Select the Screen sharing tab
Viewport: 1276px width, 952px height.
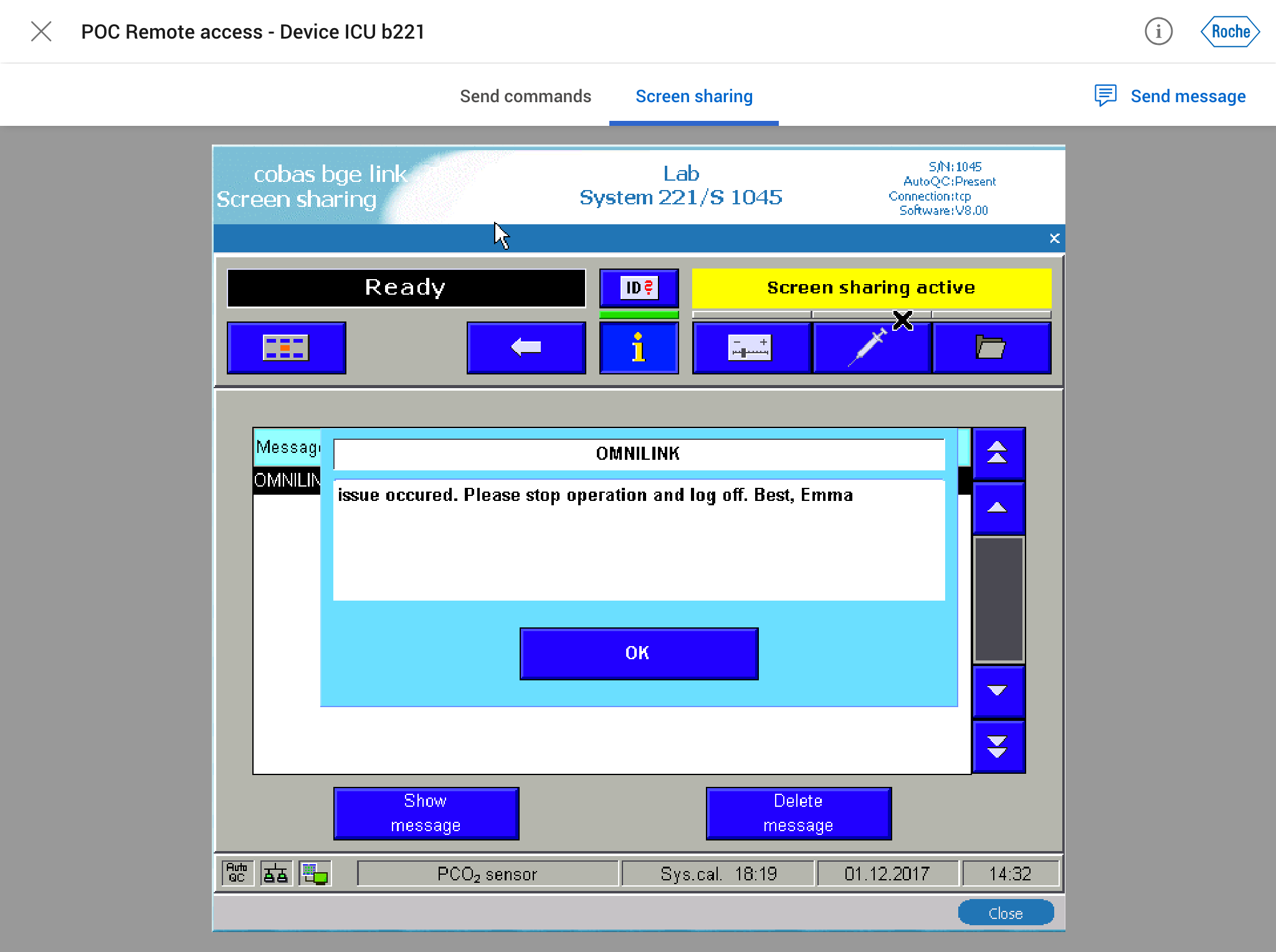tap(693, 97)
